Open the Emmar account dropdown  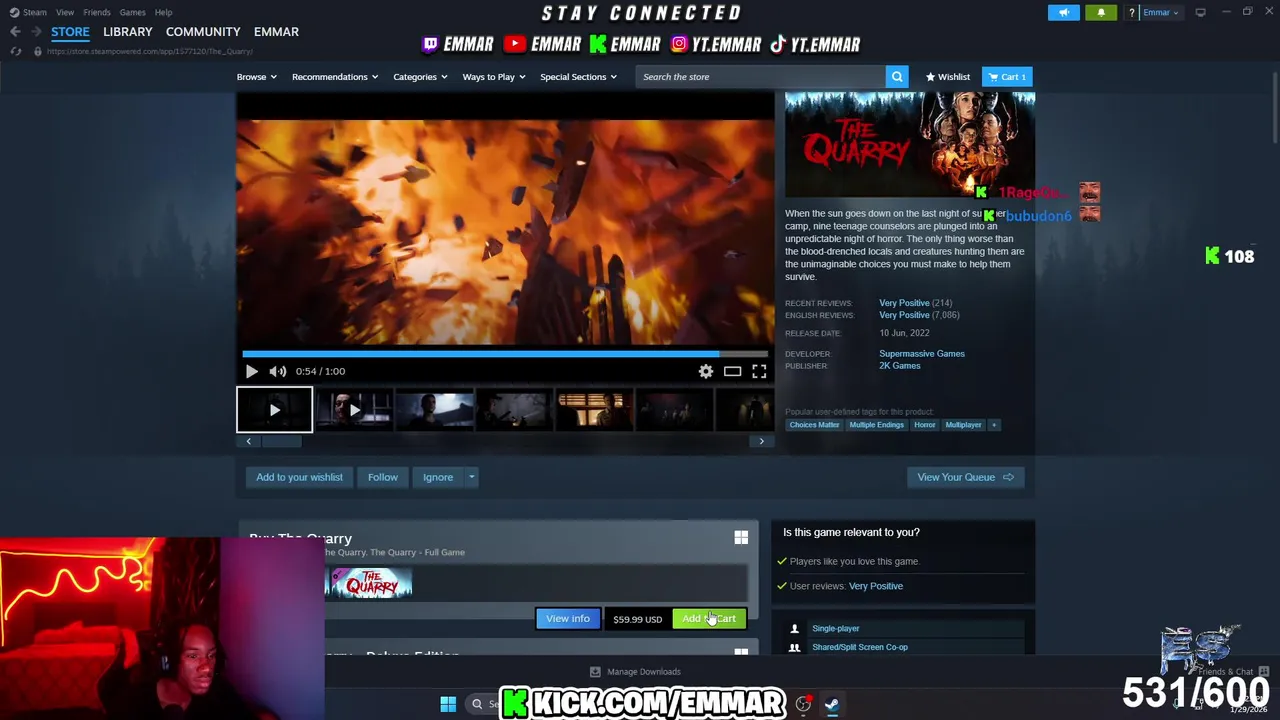pyautogui.click(x=1160, y=12)
